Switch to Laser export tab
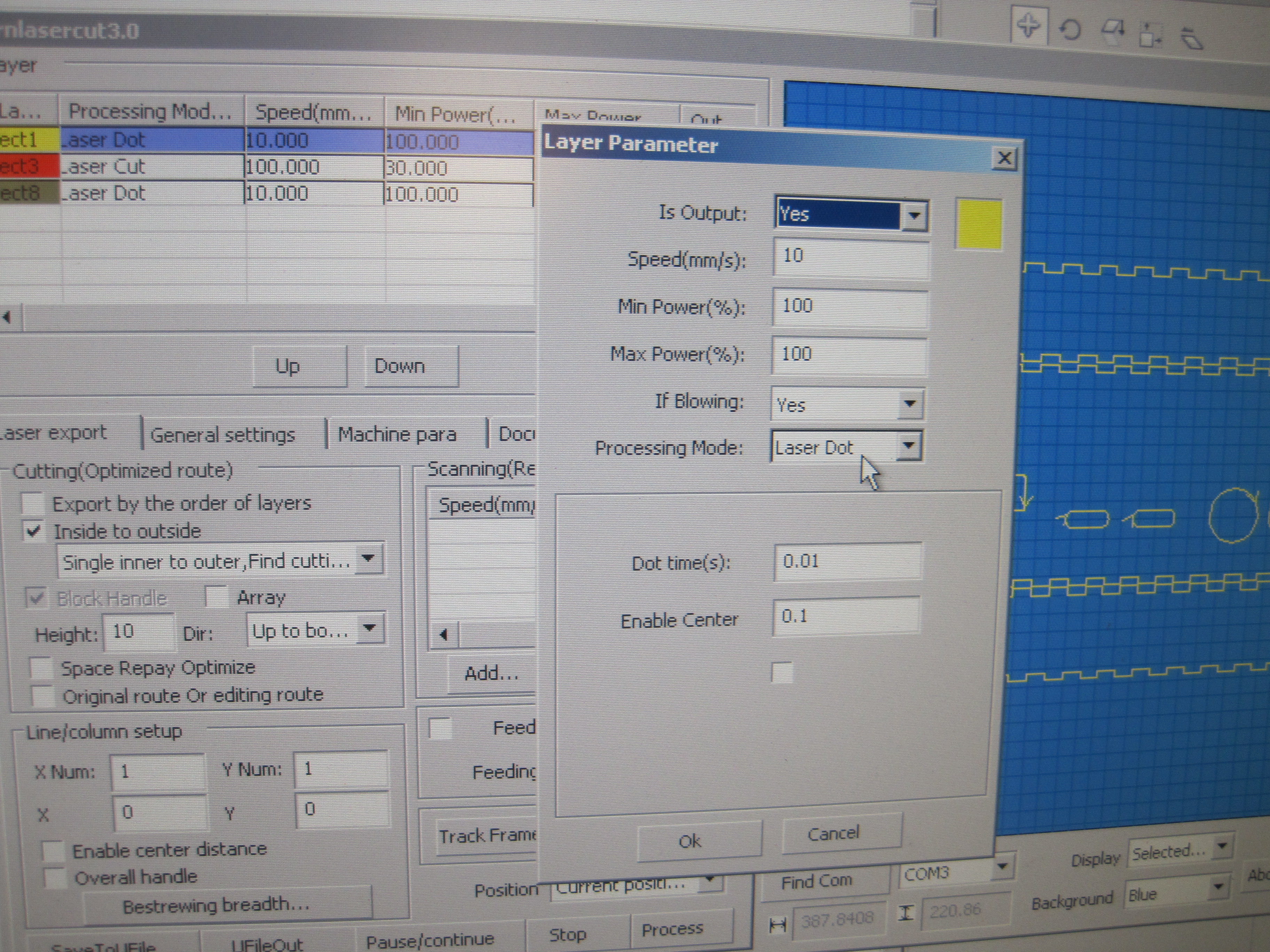This screenshot has height=952, width=1270. tap(55, 433)
